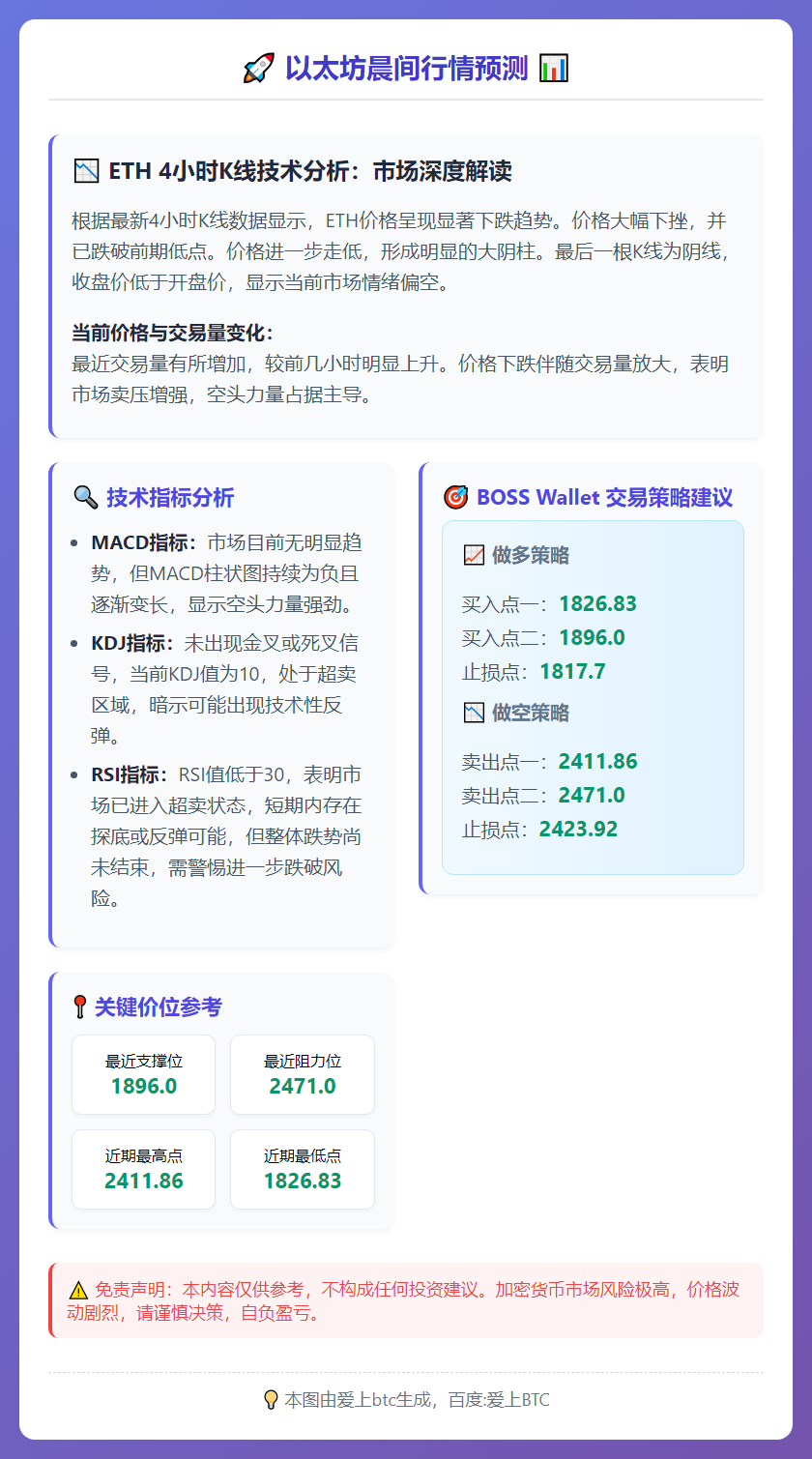This screenshot has width=812, height=1459.
Task: Click the downtrend chart icon beside ETH 4小时K线技术分析
Action: point(86,172)
